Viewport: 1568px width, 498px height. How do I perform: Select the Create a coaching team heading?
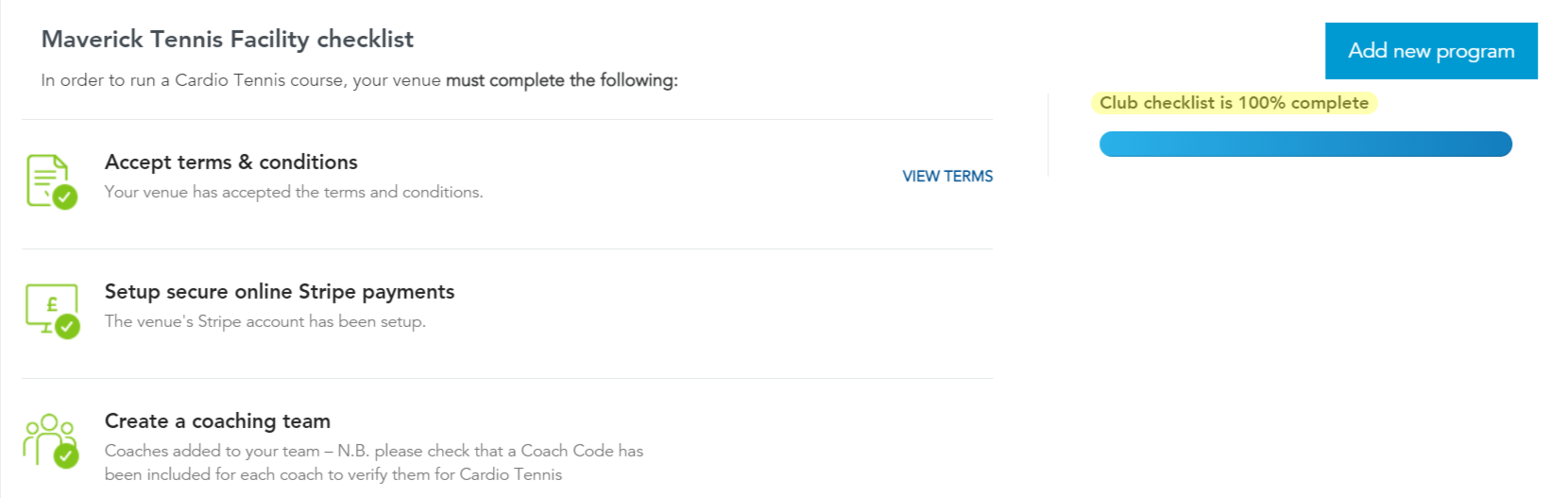pyautogui.click(x=217, y=421)
